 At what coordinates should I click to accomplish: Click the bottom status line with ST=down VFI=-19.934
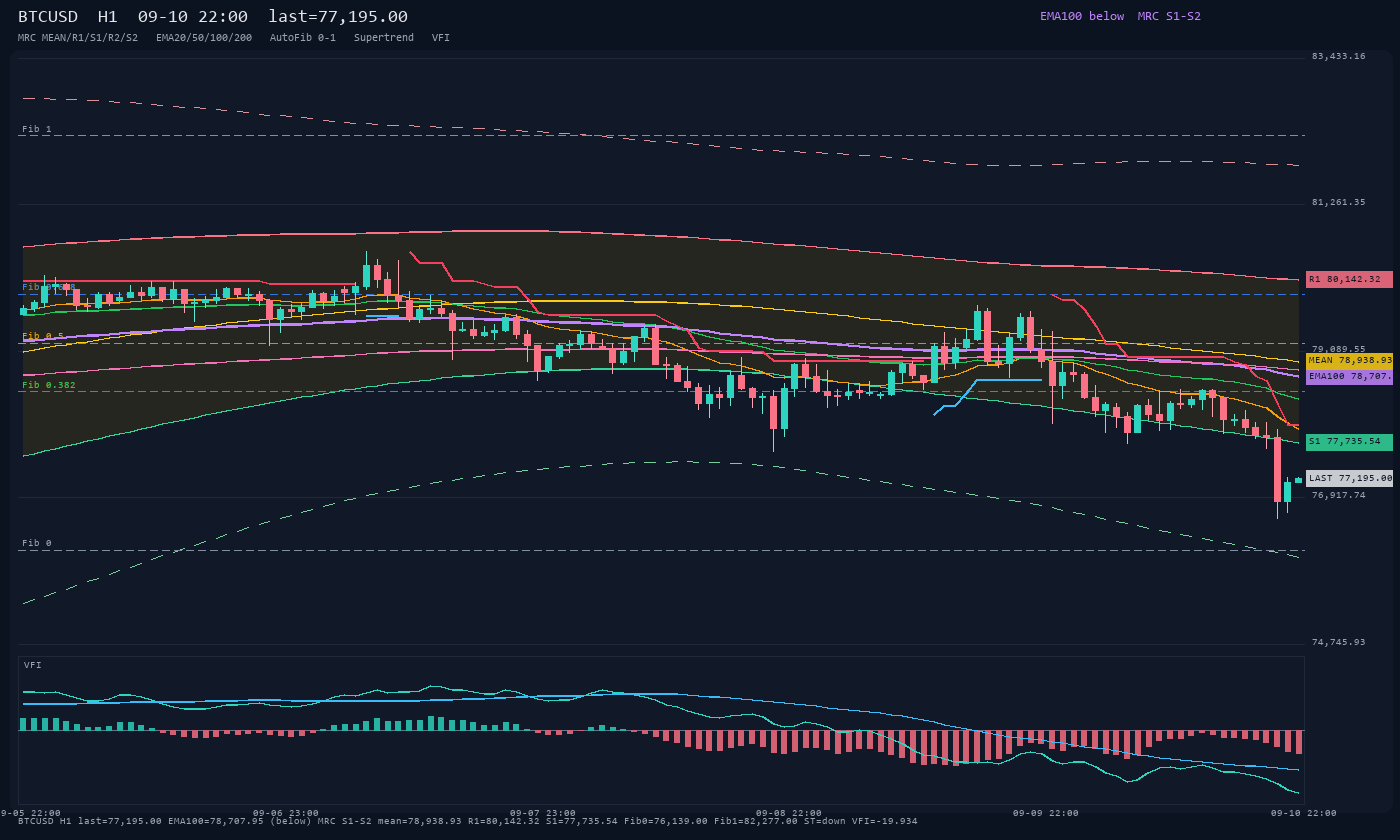coord(468,821)
